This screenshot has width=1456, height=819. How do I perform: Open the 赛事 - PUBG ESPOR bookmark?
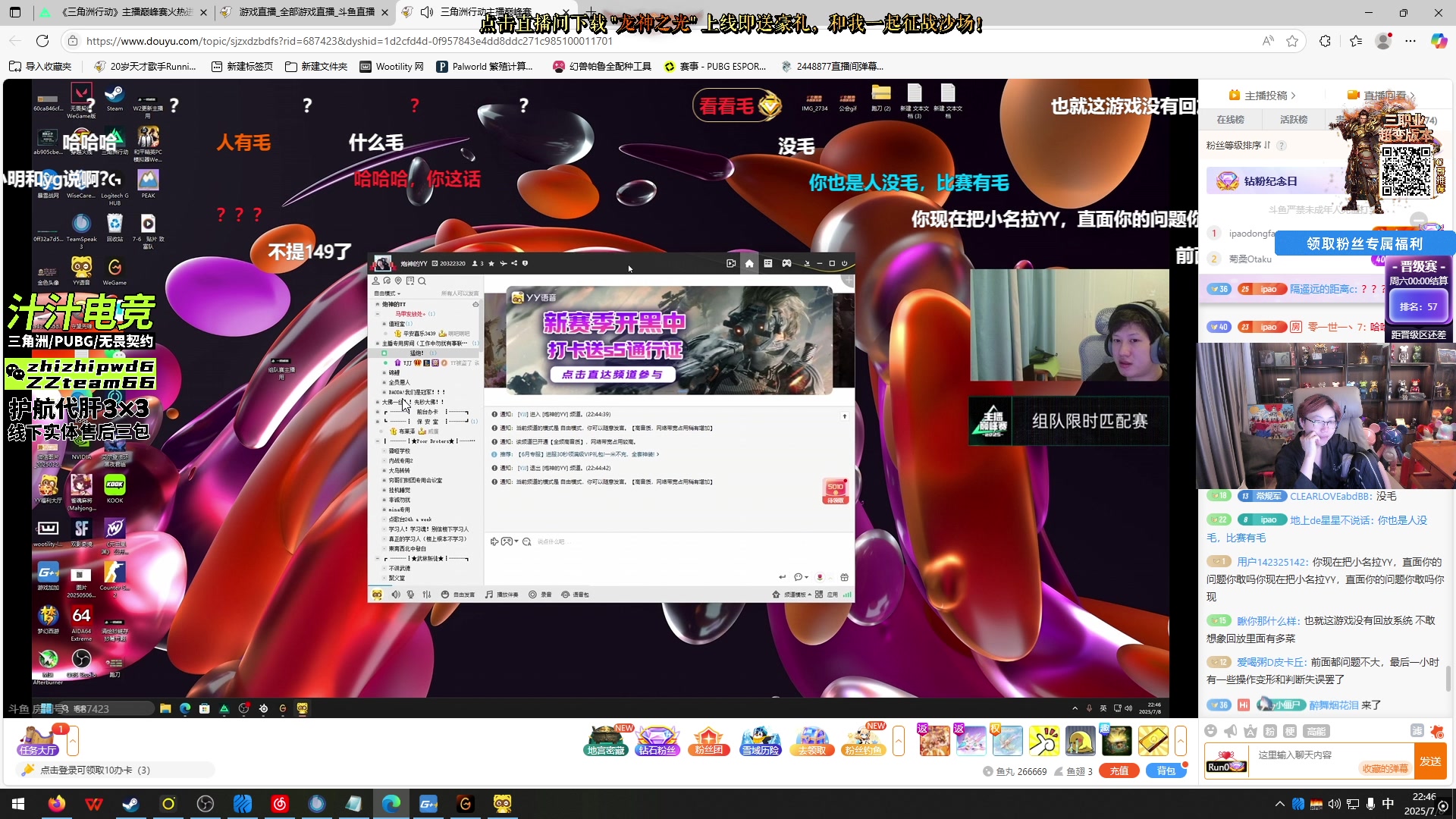[x=714, y=67]
